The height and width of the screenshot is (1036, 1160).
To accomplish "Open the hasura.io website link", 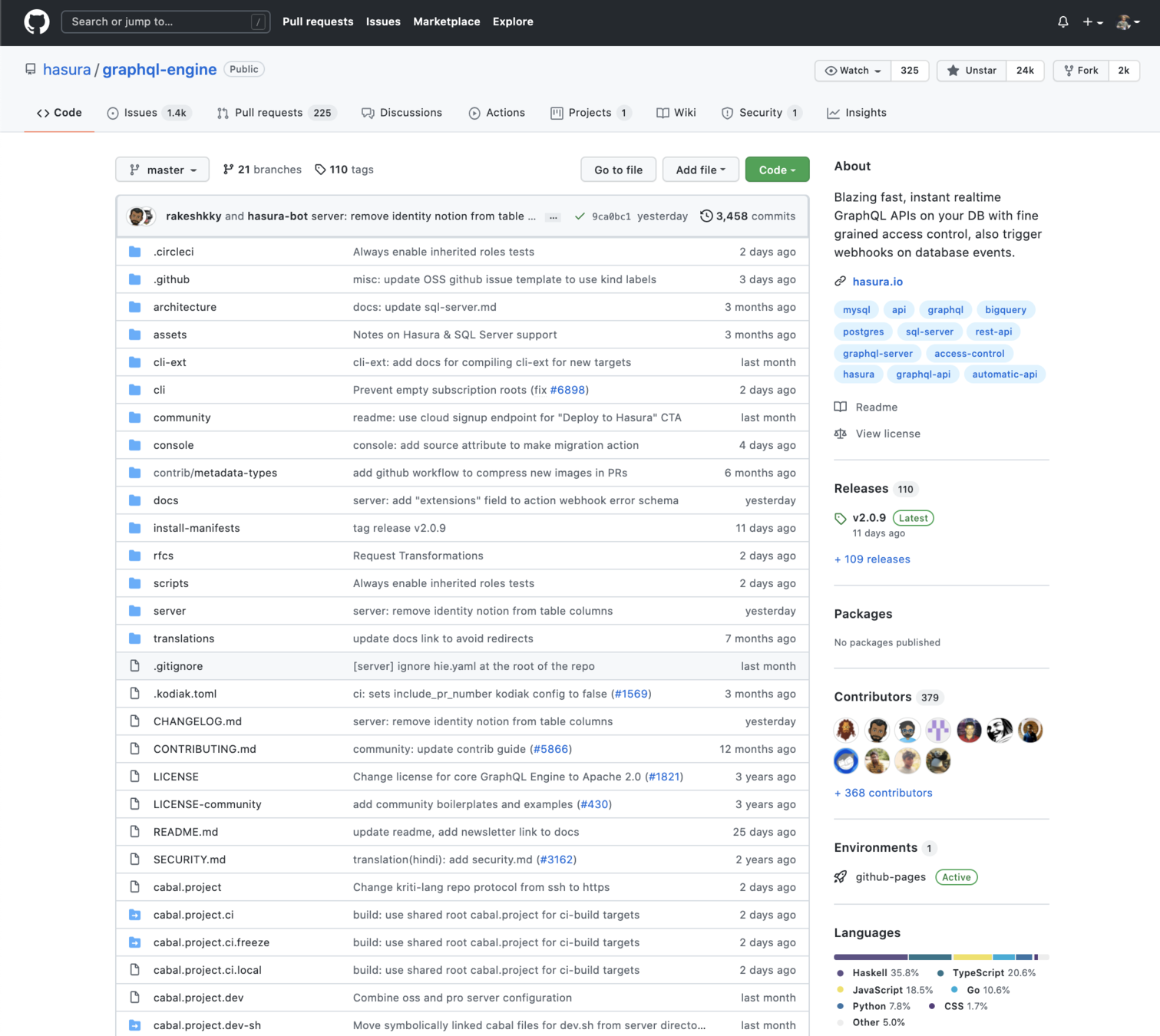I will point(877,282).
